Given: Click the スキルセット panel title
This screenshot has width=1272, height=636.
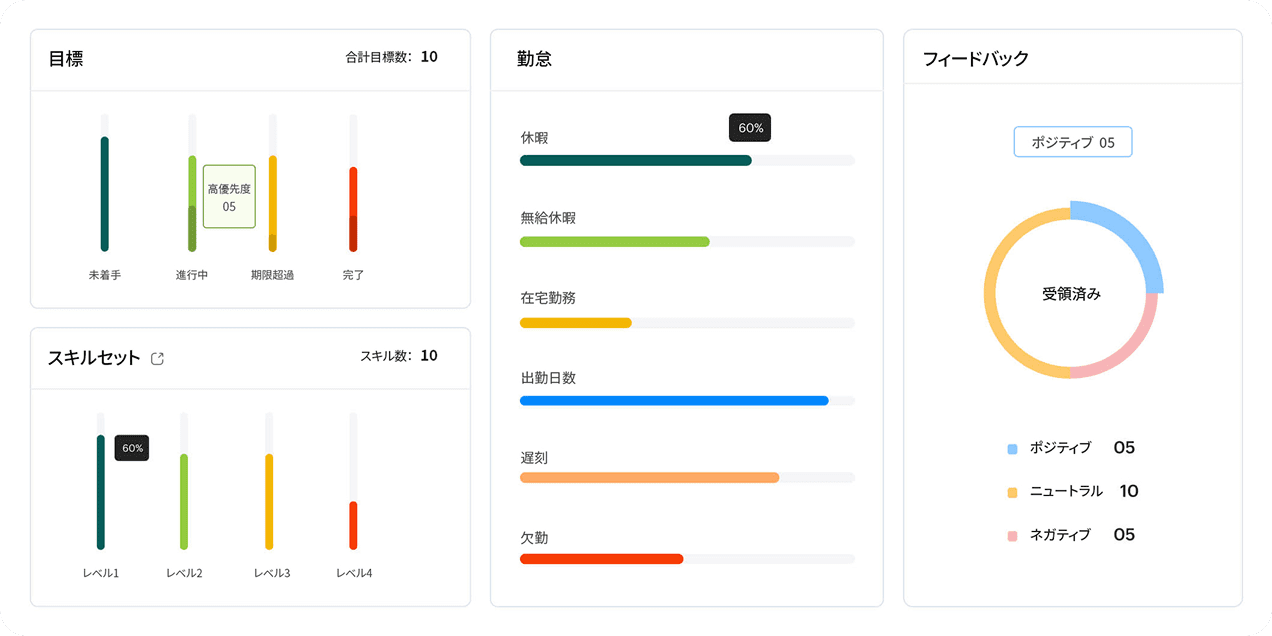Looking at the screenshot, I should [x=94, y=358].
